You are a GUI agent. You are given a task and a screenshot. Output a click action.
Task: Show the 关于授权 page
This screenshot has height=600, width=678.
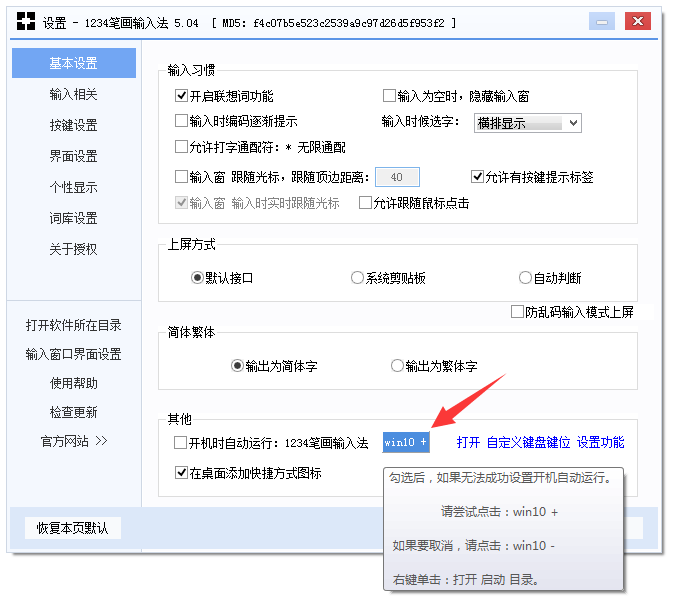pyautogui.click(x=74, y=249)
